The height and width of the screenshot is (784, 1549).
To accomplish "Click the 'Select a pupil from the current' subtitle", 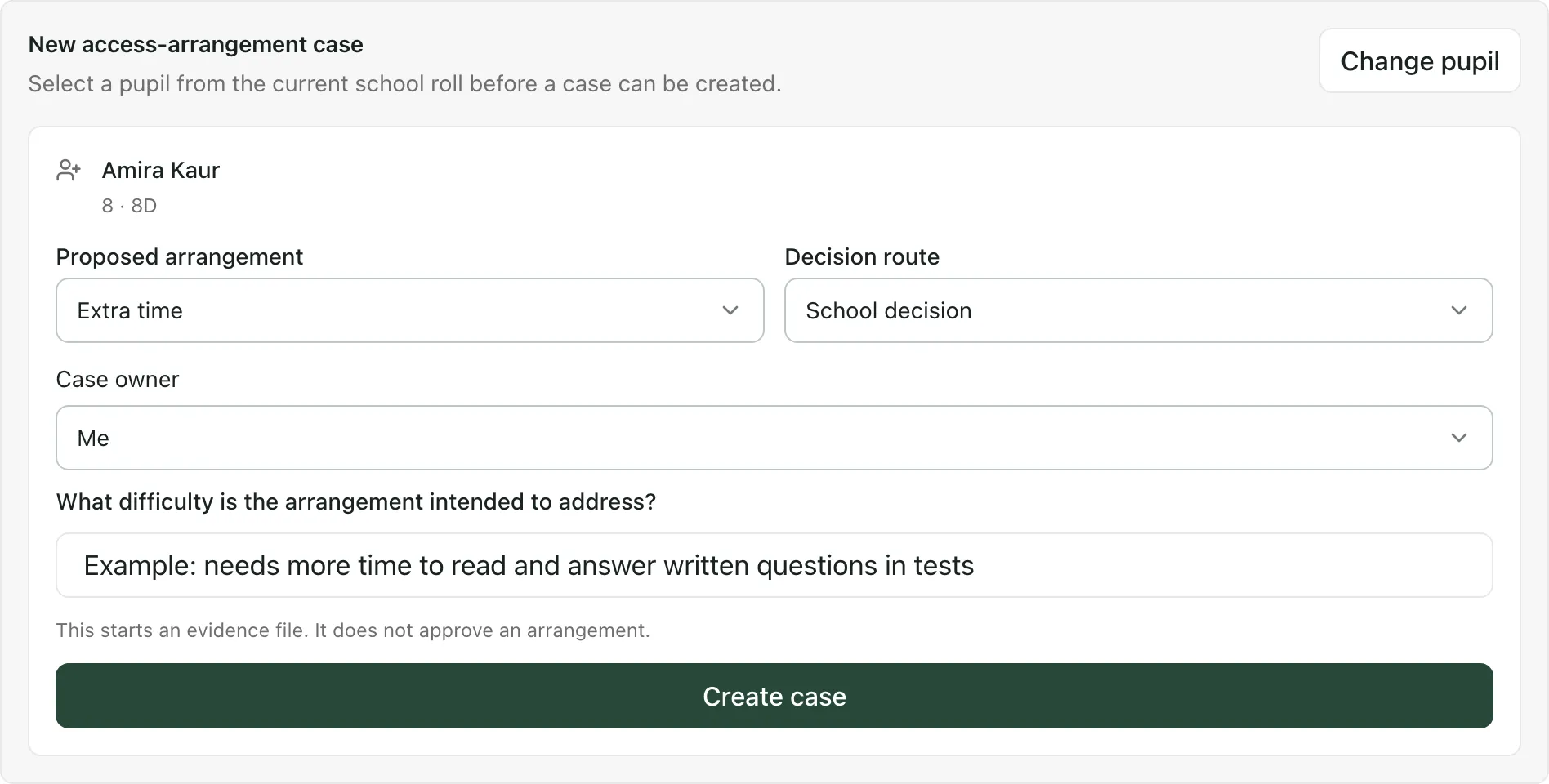I will coord(405,84).
